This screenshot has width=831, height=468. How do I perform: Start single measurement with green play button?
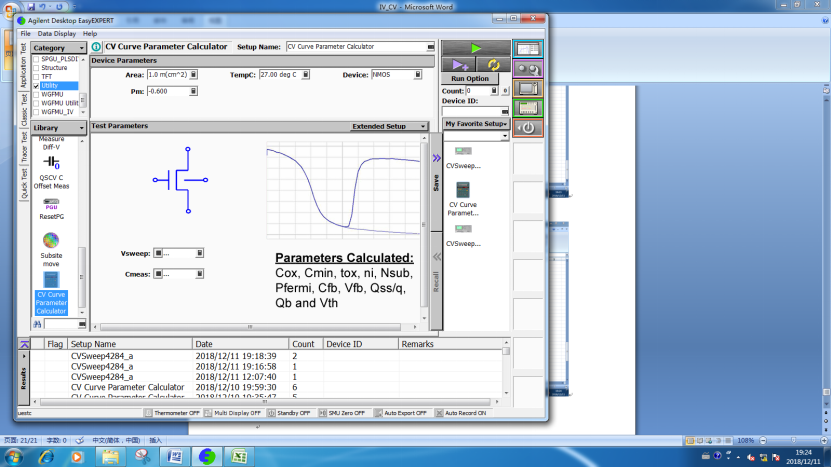[475, 48]
